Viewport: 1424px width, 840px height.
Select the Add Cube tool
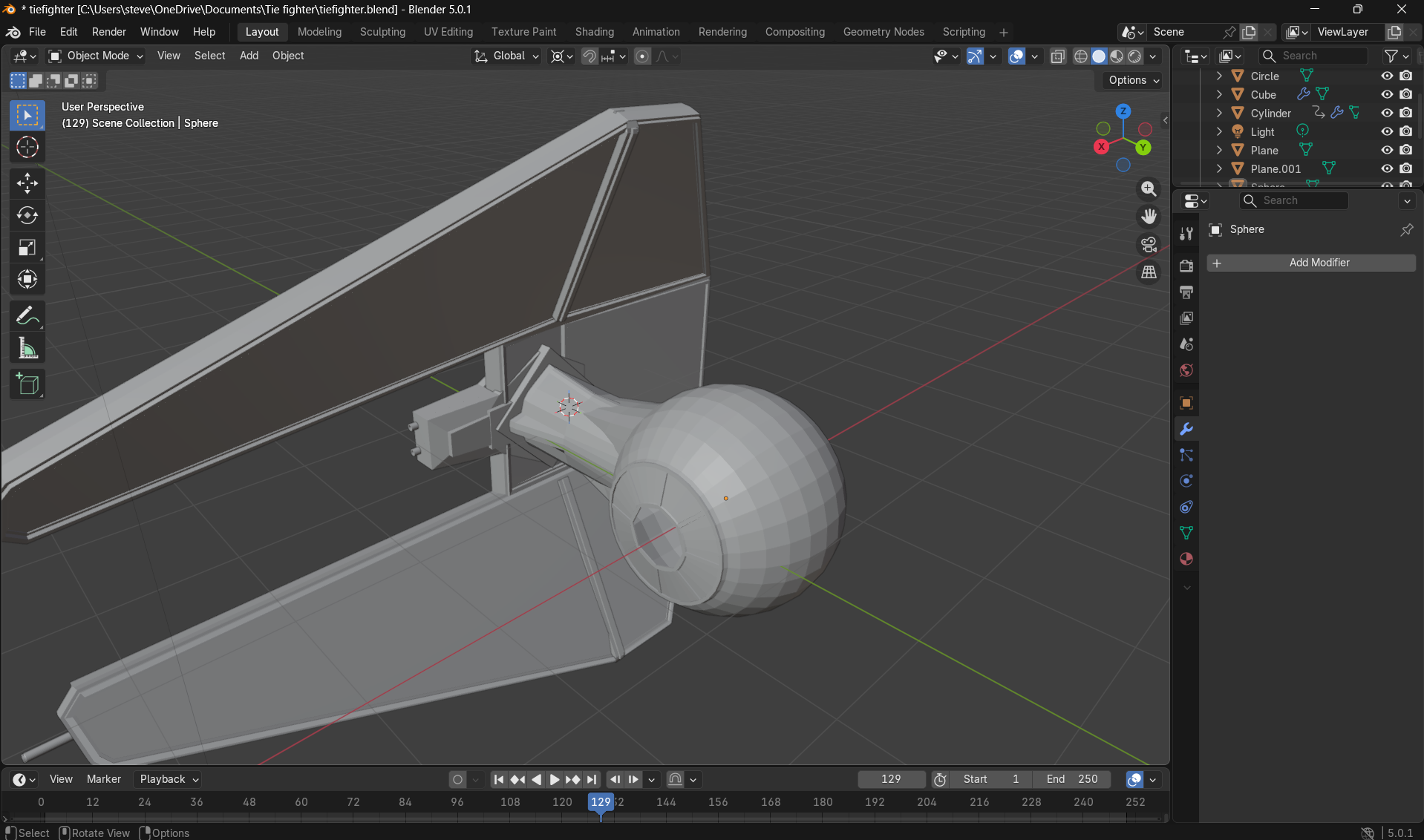[27, 384]
